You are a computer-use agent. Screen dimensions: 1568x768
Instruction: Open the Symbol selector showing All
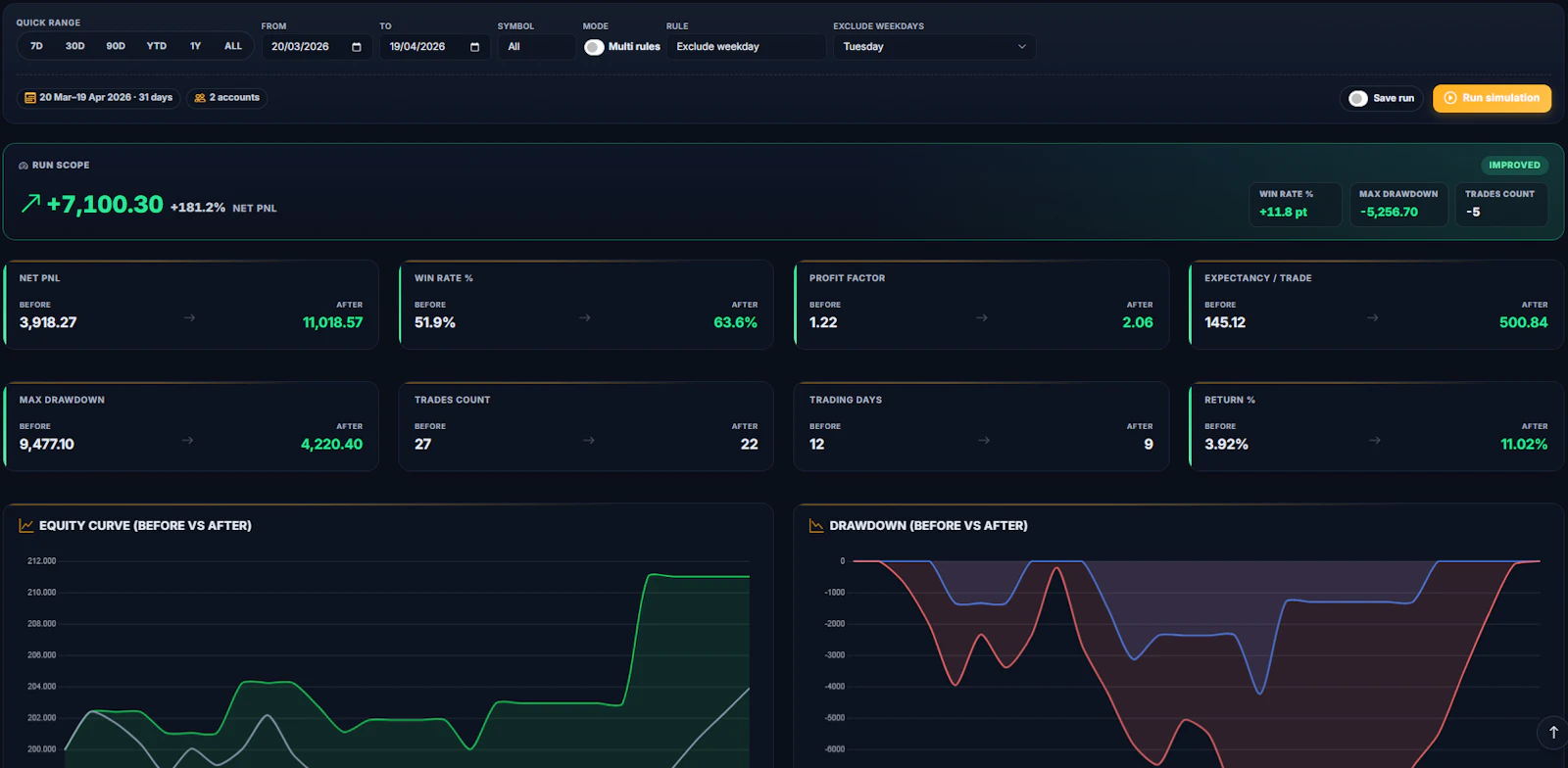(536, 47)
